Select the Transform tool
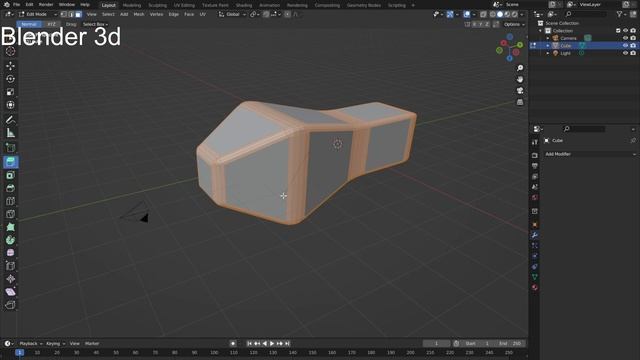This screenshot has width=640, height=360. pyautogui.click(x=11, y=105)
